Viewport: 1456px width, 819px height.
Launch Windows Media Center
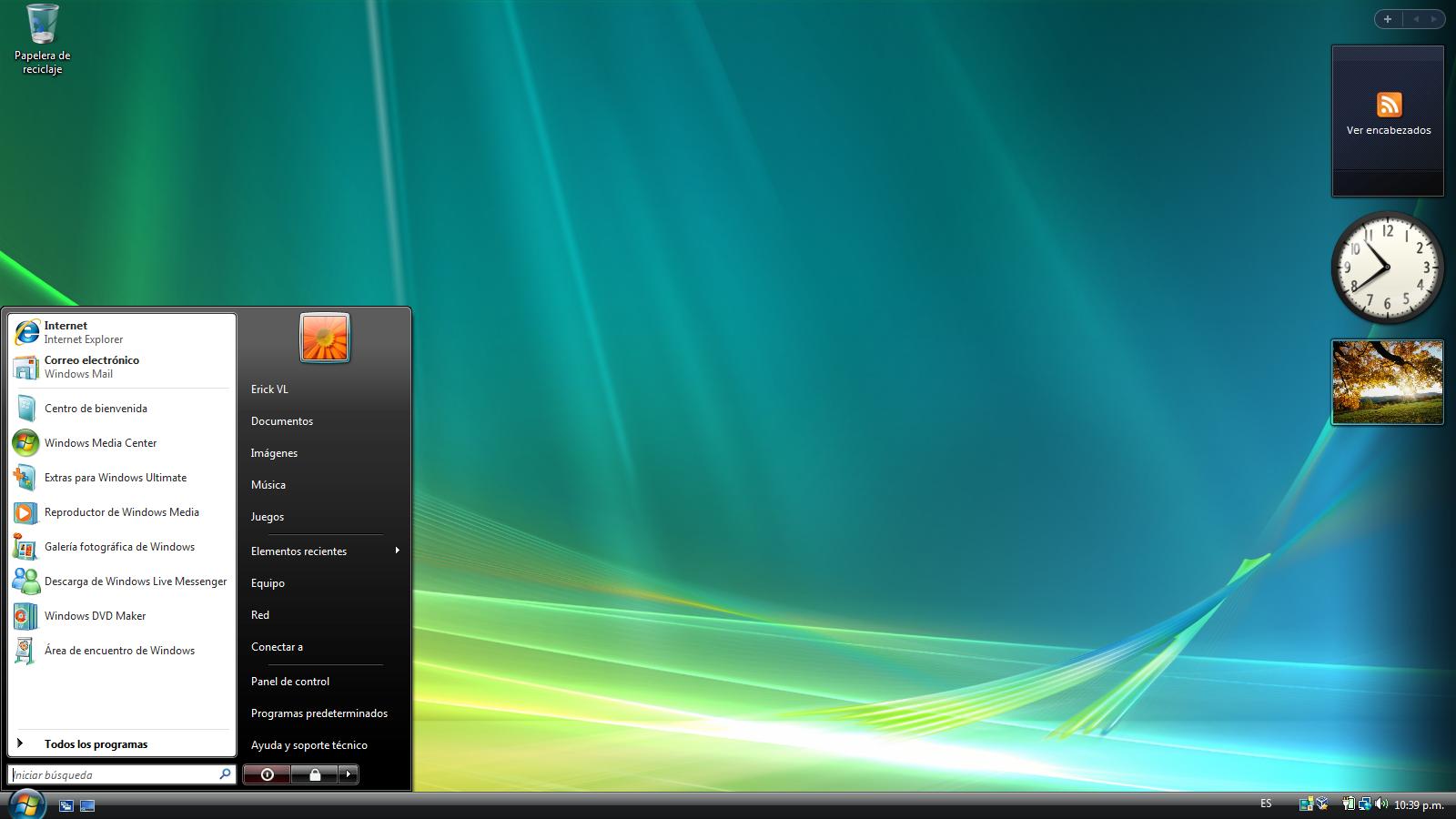click(x=100, y=443)
